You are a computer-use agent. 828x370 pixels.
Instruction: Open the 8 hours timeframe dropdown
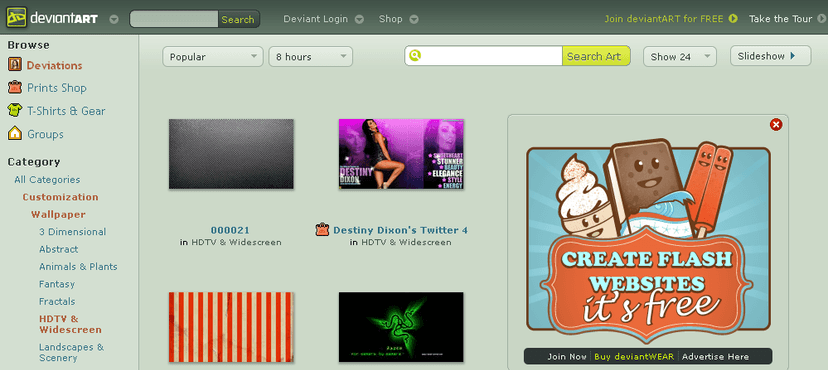pyautogui.click(x=310, y=56)
